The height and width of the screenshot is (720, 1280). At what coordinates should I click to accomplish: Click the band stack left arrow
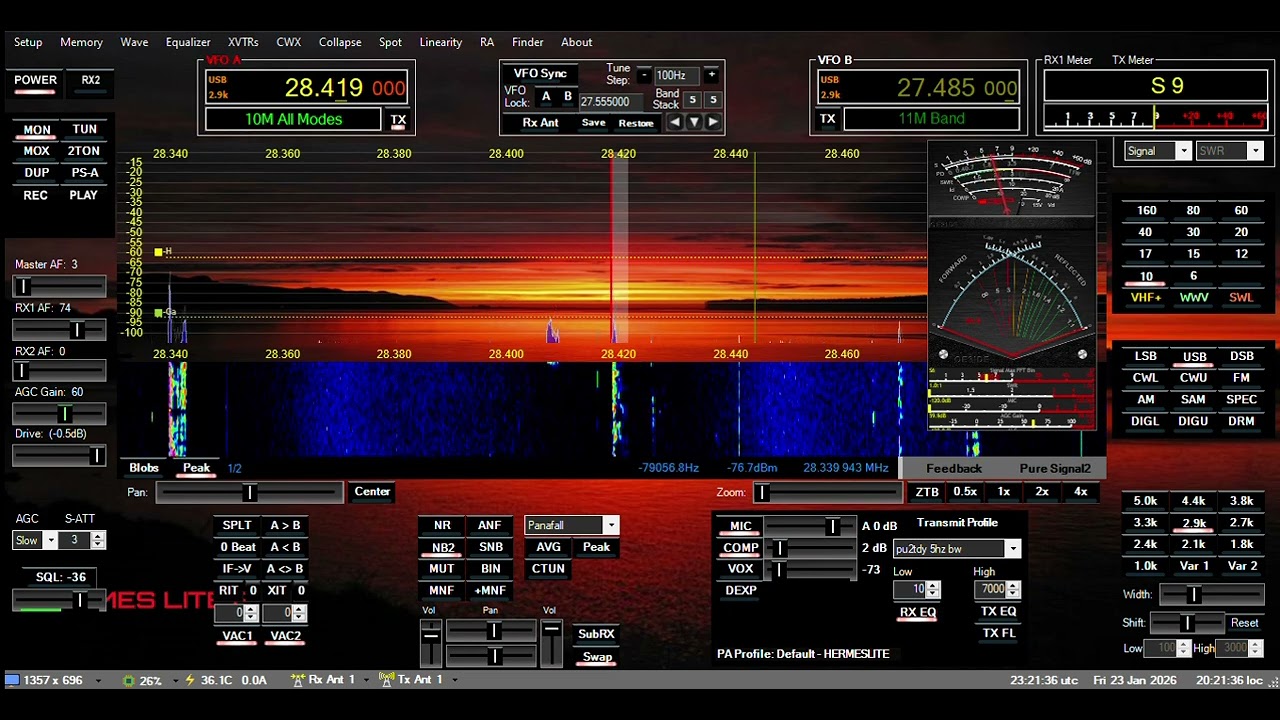point(675,122)
